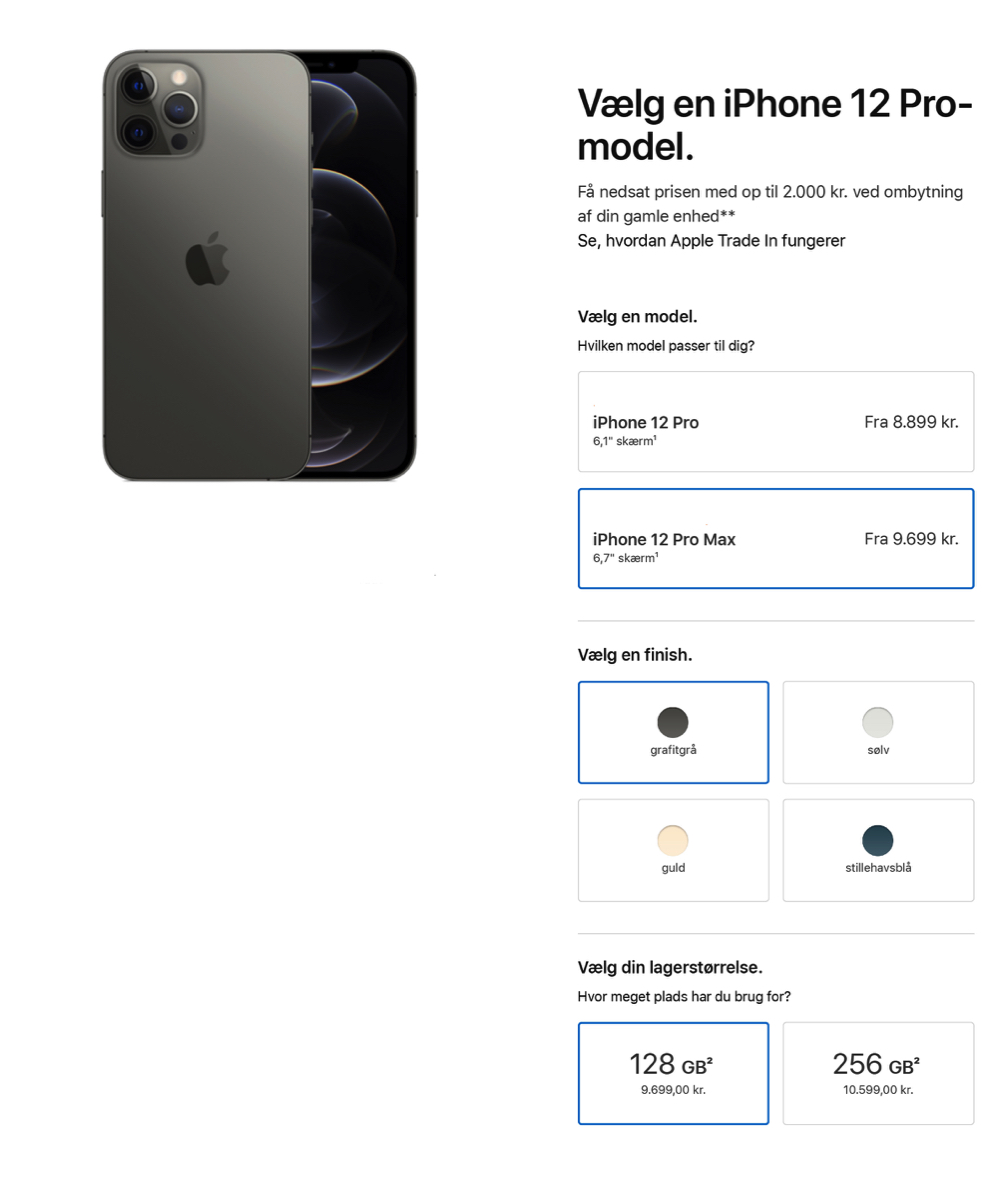Pick the 128 GB storage option

pos(673,1073)
